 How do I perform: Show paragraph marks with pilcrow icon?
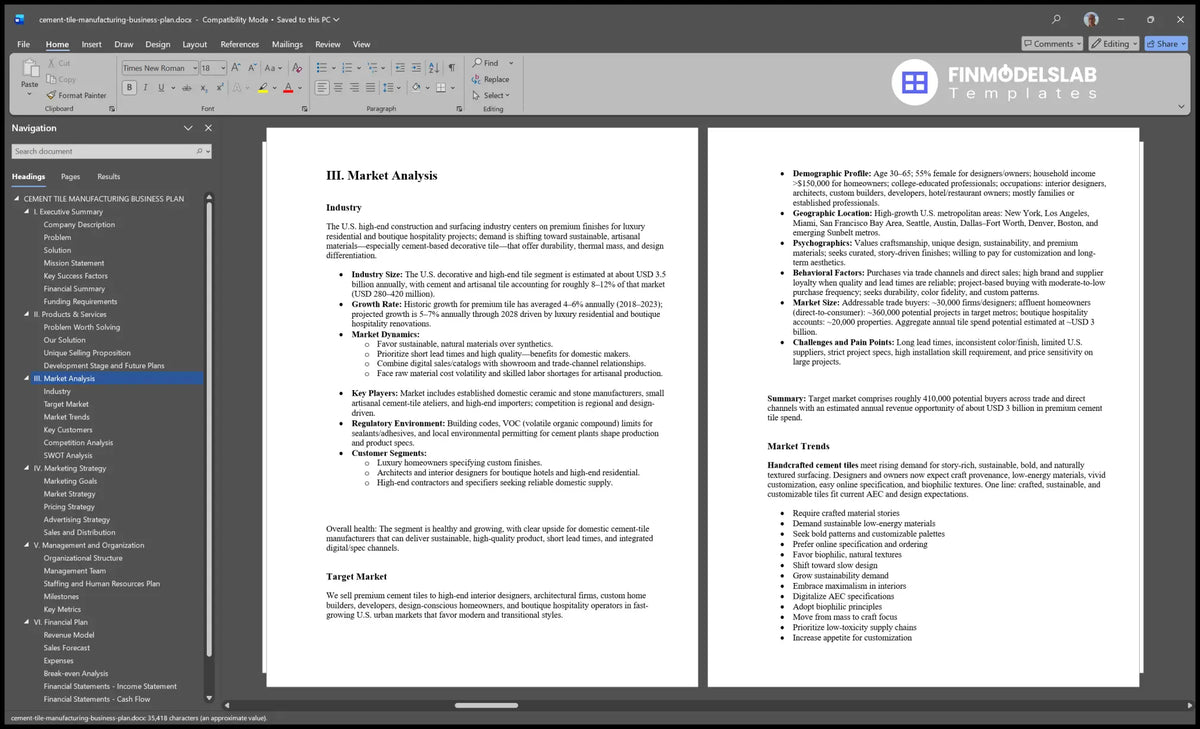pyautogui.click(x=451, y=67)
